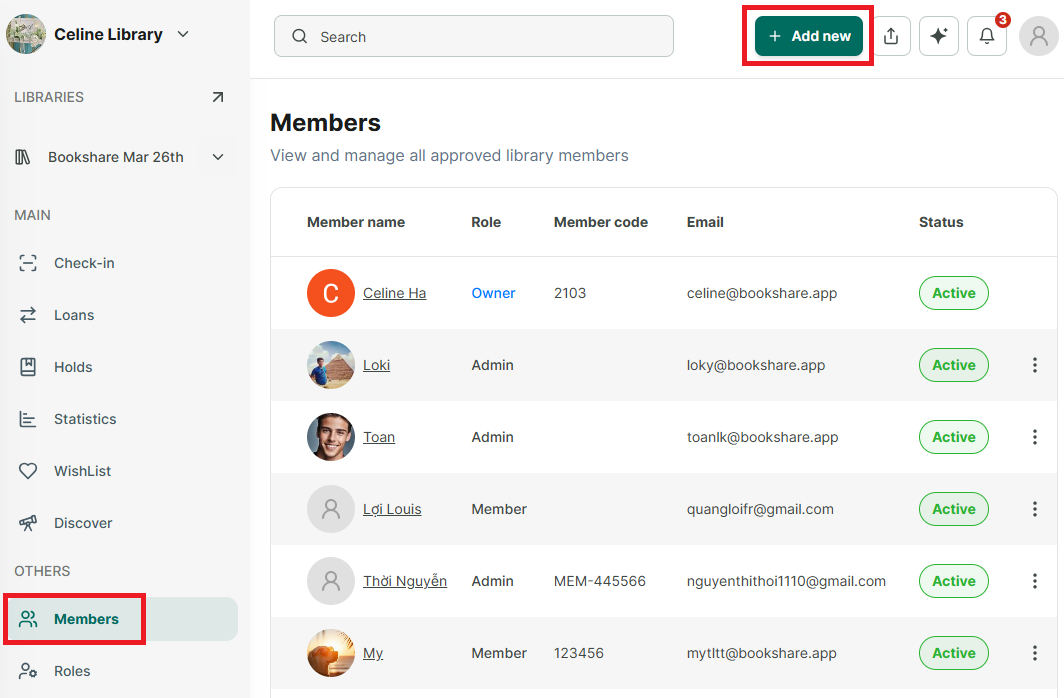Click Loki's pyramid avatar thumbnail
The width and height of the screenshot is (1064, 698).
[x=330, y=365]
